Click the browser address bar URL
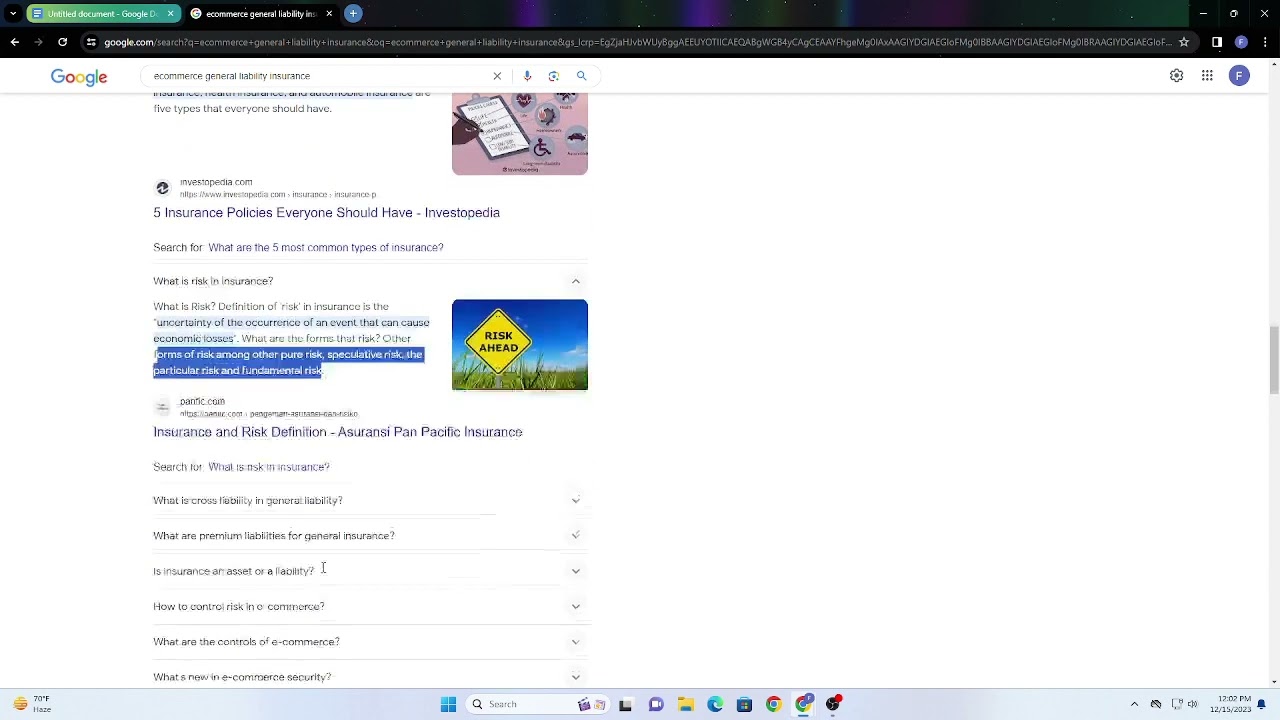Screen dimensions: 1280x720 637,42
